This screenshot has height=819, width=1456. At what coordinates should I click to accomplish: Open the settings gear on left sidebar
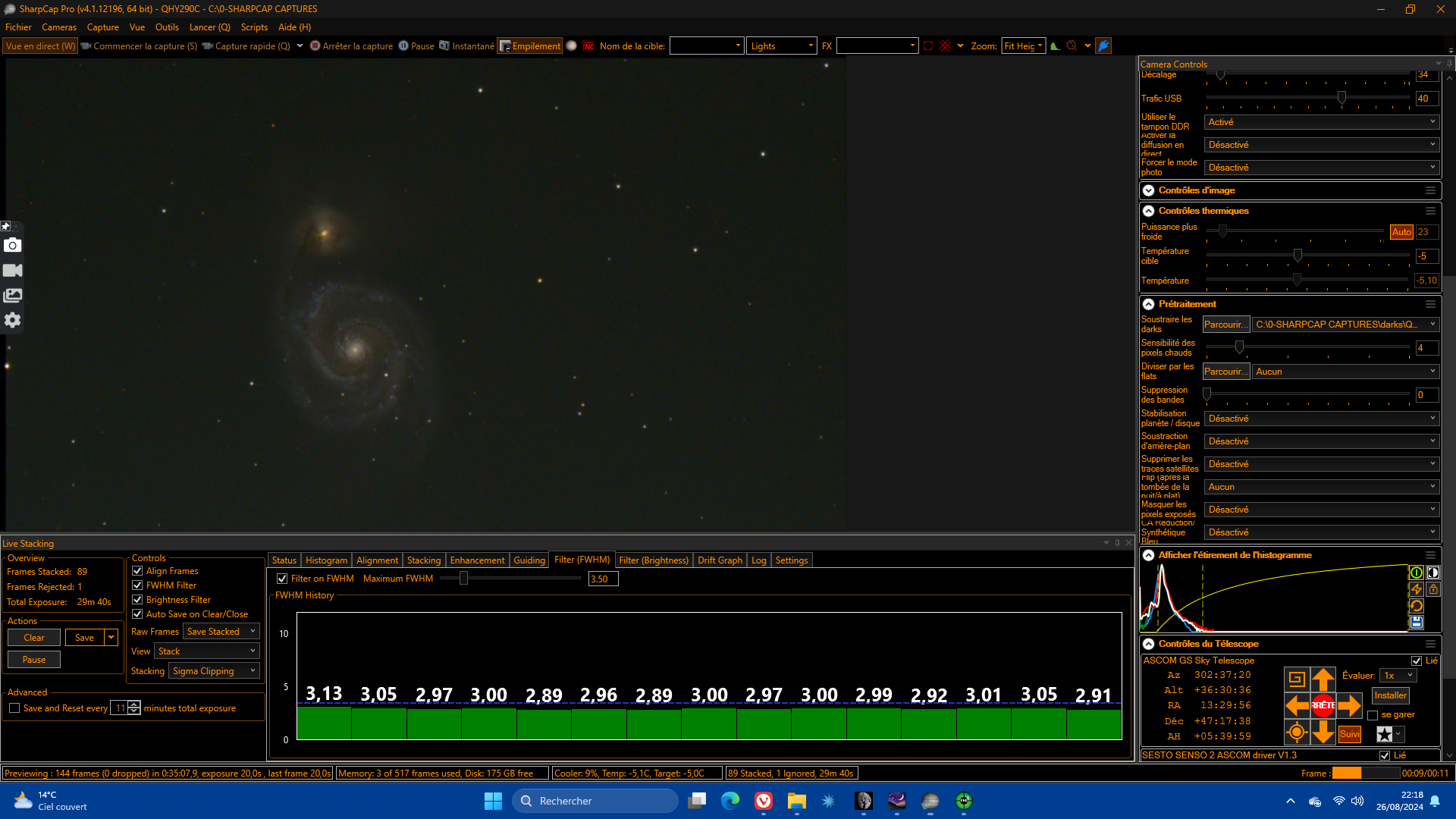[x=12, y=320]
